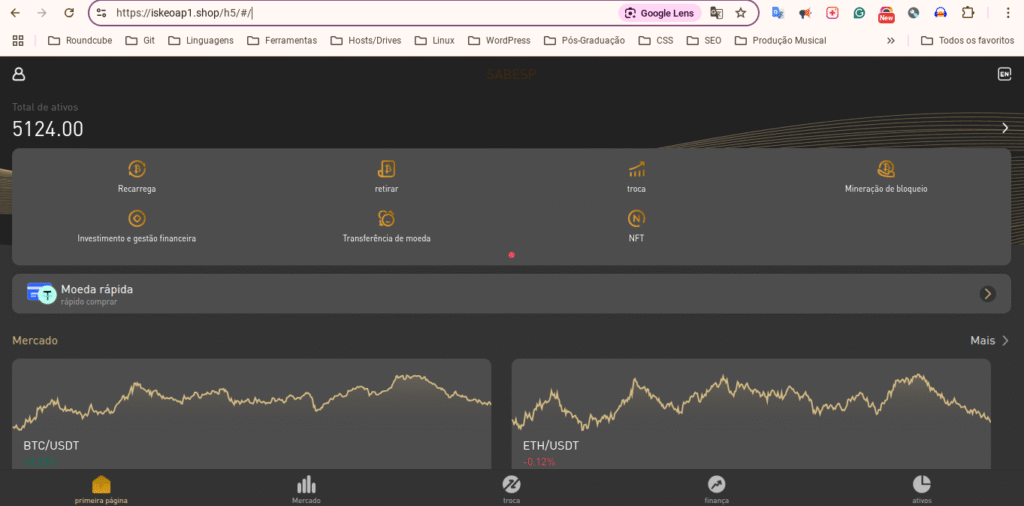Switch language with the EN icon
The image size is (1024, 506).
click(x=1004, y=74)
